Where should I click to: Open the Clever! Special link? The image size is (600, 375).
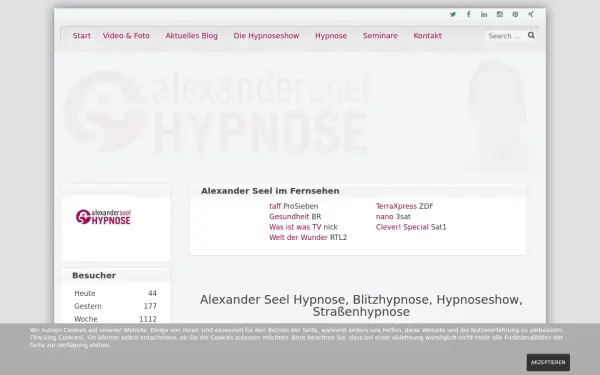point(402,227)
